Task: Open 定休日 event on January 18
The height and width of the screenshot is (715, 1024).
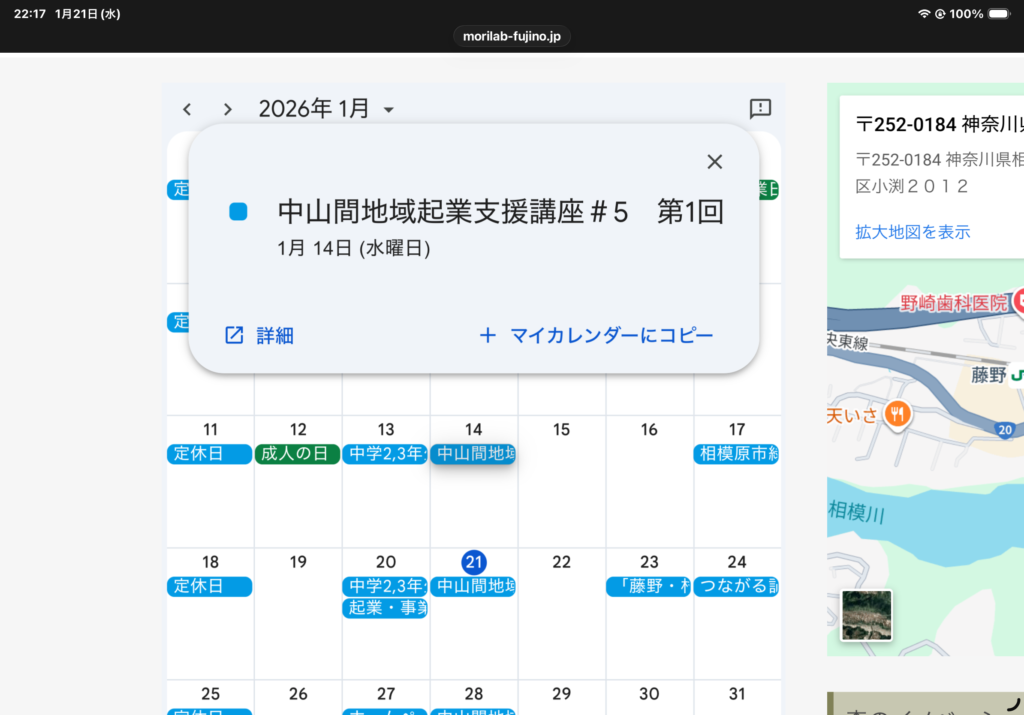Action: (210, 587)
